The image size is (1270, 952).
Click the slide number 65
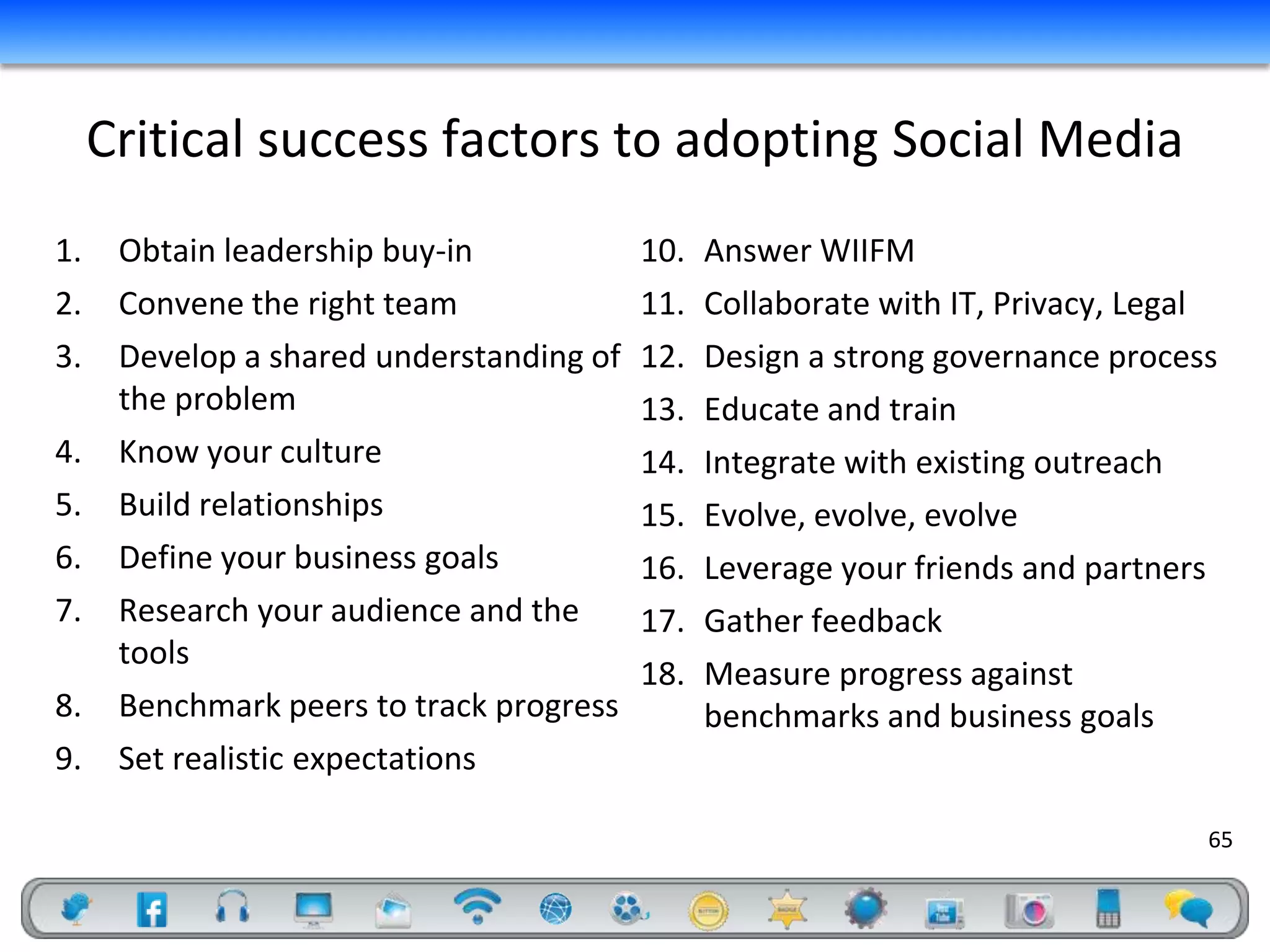pos(1220,840)
